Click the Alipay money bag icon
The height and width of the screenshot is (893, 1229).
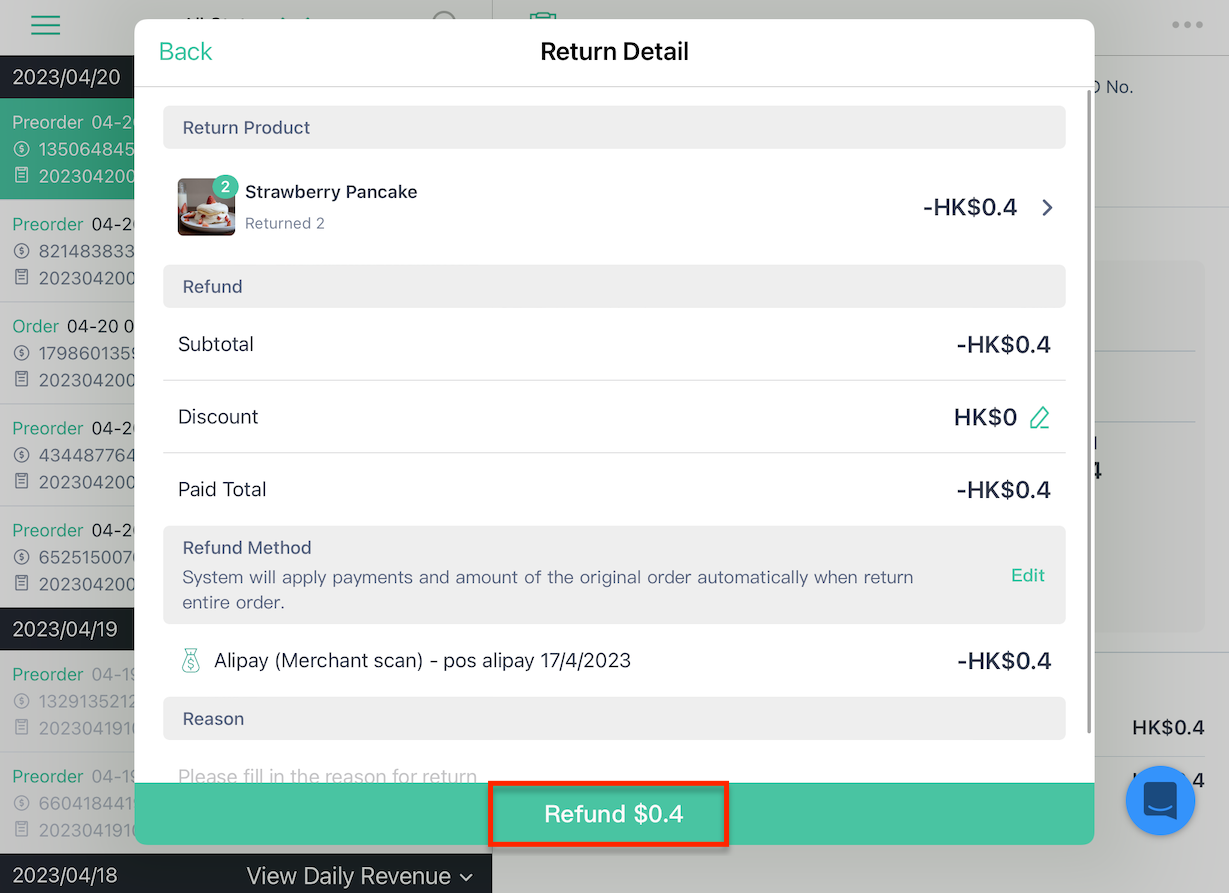[191, 661]
